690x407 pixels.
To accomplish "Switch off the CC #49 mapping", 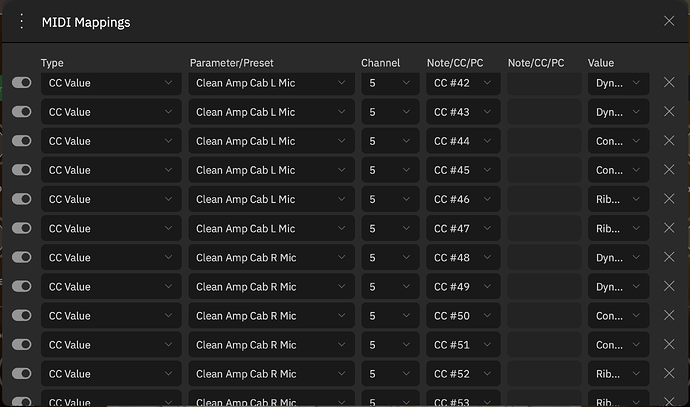I will coord(22,286).
